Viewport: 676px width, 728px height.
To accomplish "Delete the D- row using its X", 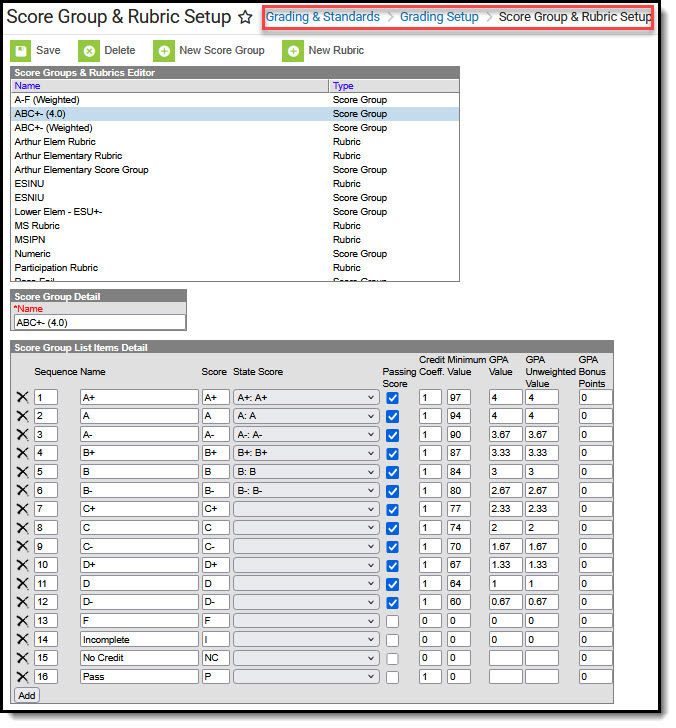I will point(22,602).
